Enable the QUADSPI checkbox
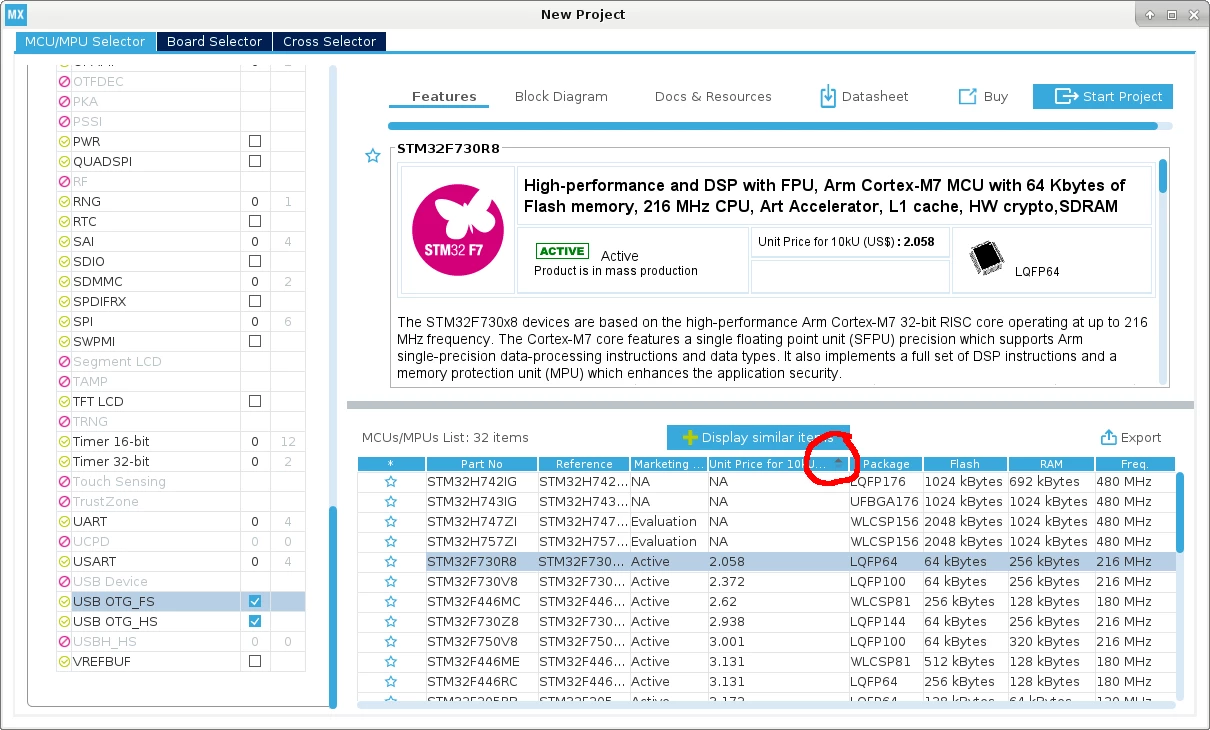 point(255,161)
